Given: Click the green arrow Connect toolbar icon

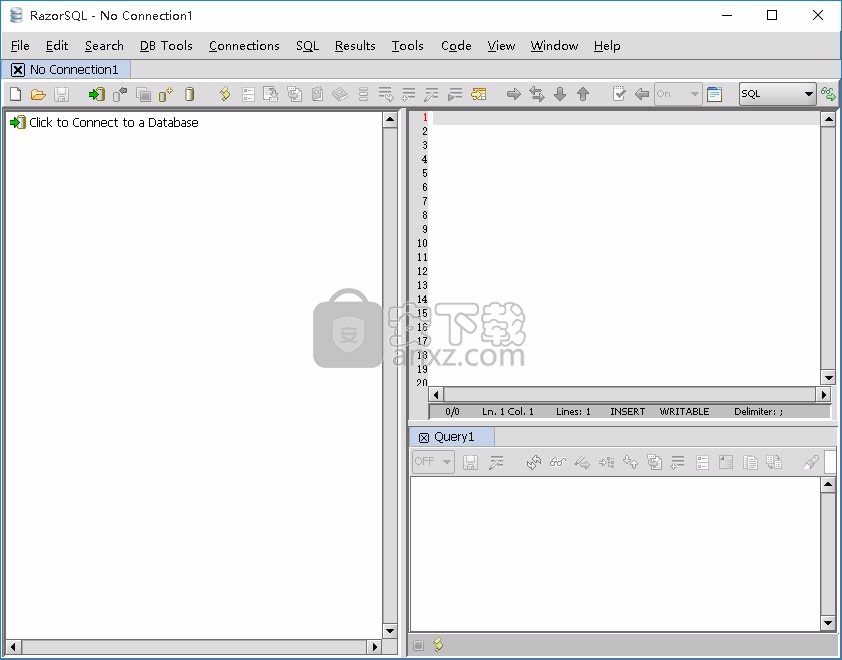Looking at the screenshot, I should pyautogui.click(x=97, y=95).
